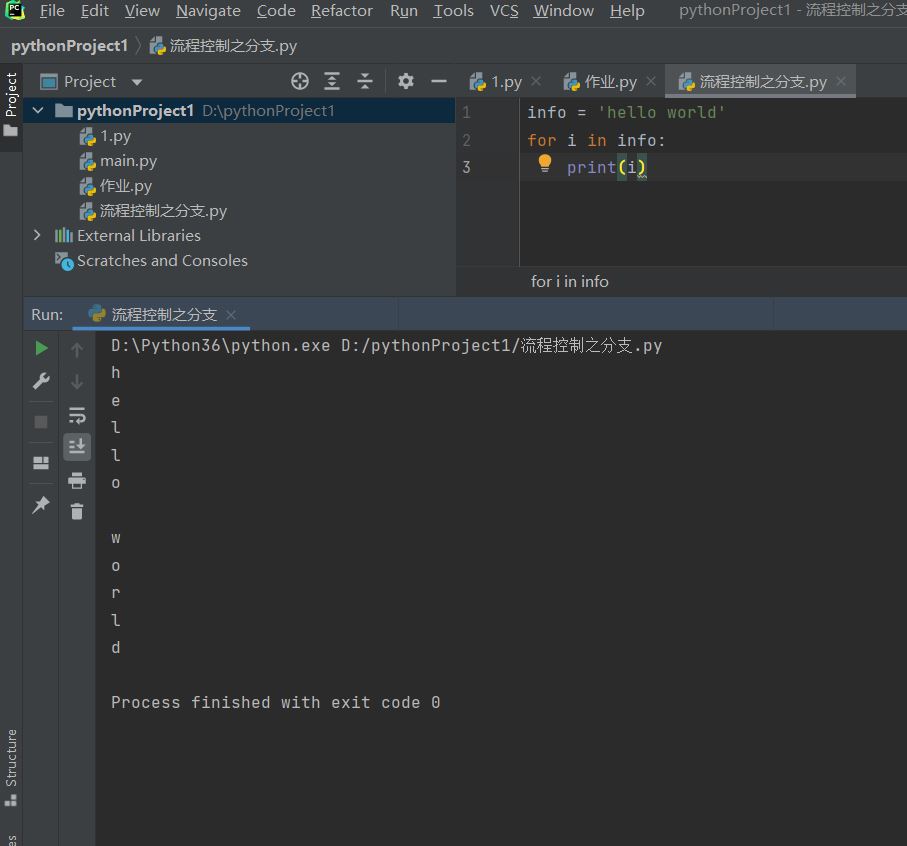Click pythonProject1 breadcrumb in navigation bar
The width and height of the screenshot is (907, 846).
coord(69,46)
